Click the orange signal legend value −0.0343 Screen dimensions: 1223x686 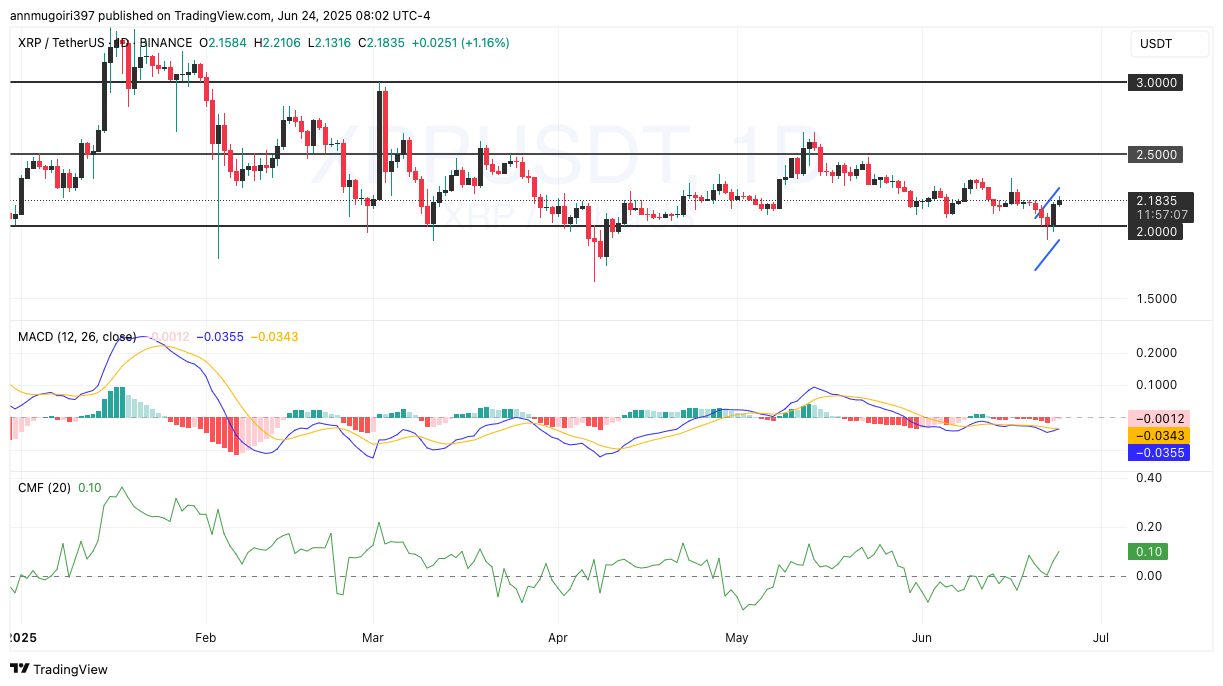click(x=273, y=337)
